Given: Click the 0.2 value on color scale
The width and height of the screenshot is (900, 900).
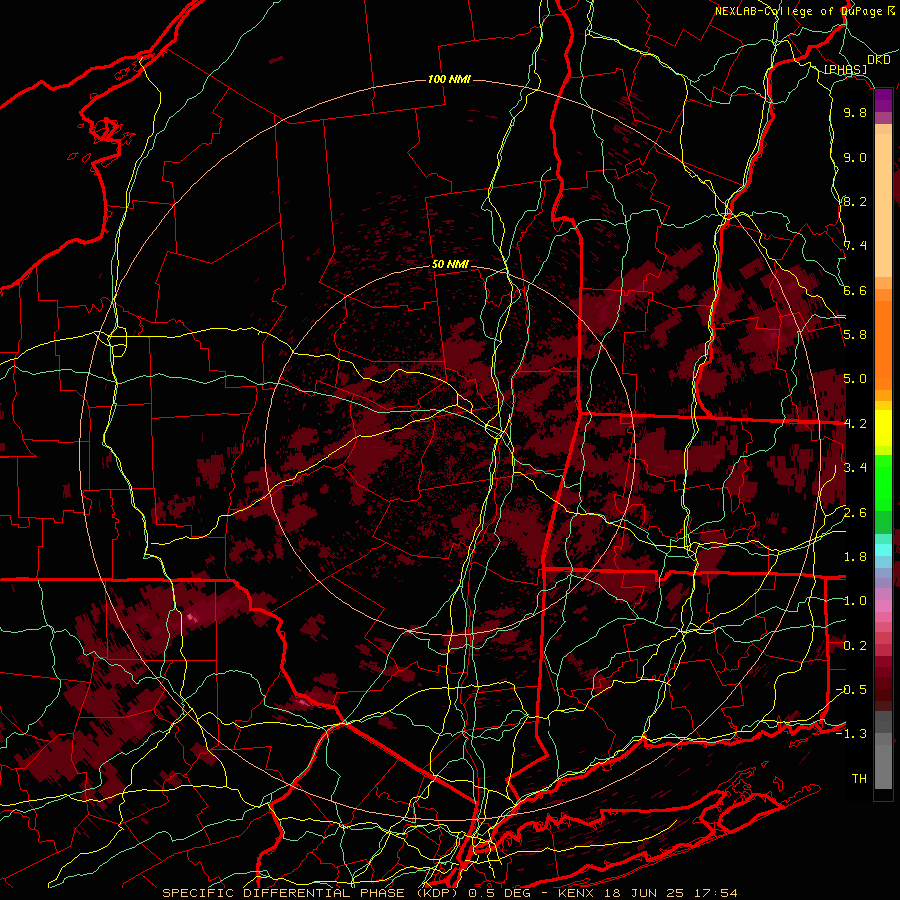Looking at the screenshot, I should tap(855, 646).
